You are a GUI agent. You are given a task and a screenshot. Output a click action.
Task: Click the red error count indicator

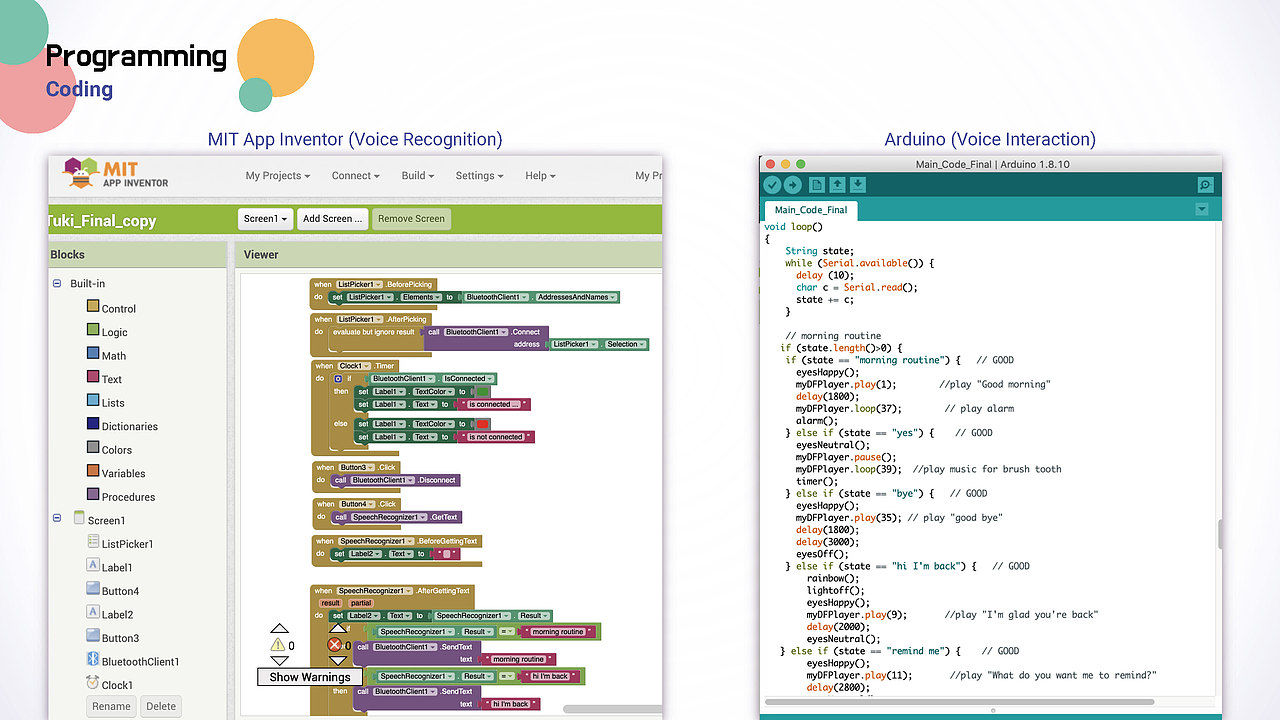(x=335, y=646)
